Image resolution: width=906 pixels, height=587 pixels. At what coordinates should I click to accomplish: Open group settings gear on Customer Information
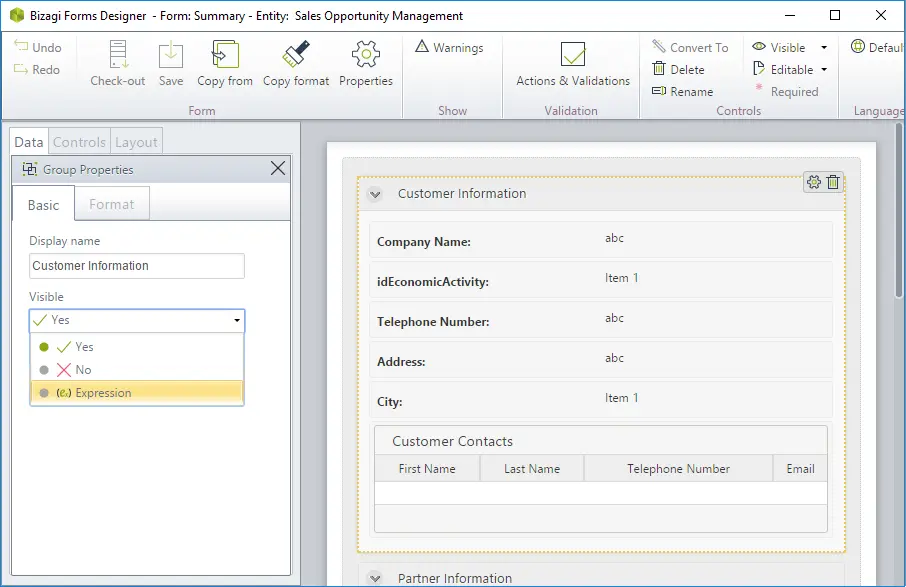click(814, 182)
